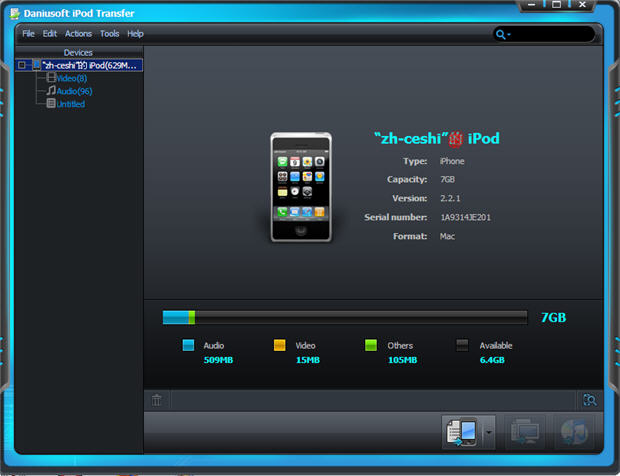The height and width of the screenshot is (476, 620).
Task: Click the Untitled playlist icon
Action: tap(51, 104)
